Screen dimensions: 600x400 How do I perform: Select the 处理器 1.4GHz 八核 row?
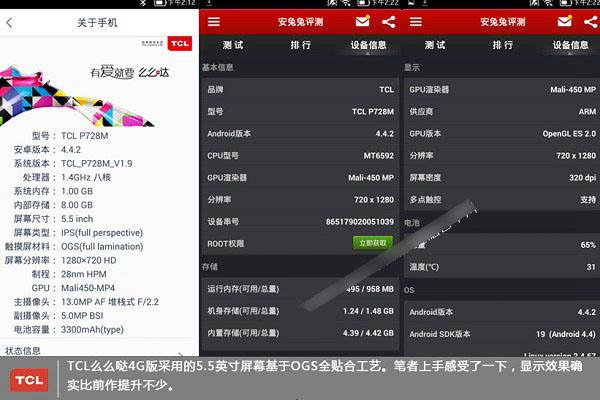coord(67,177)
